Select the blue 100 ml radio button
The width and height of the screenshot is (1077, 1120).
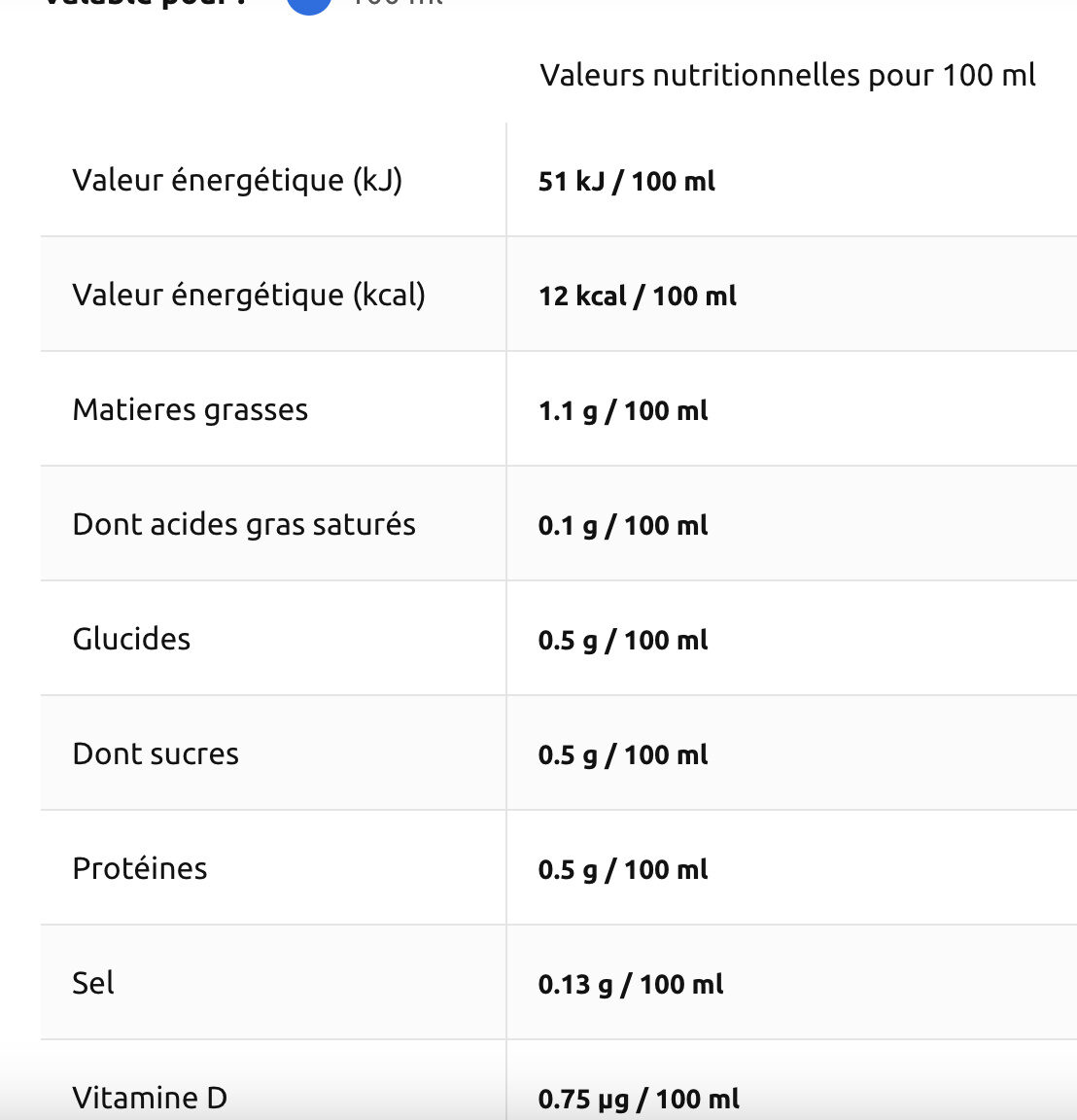pyautogui.click(x=309, y=4)
